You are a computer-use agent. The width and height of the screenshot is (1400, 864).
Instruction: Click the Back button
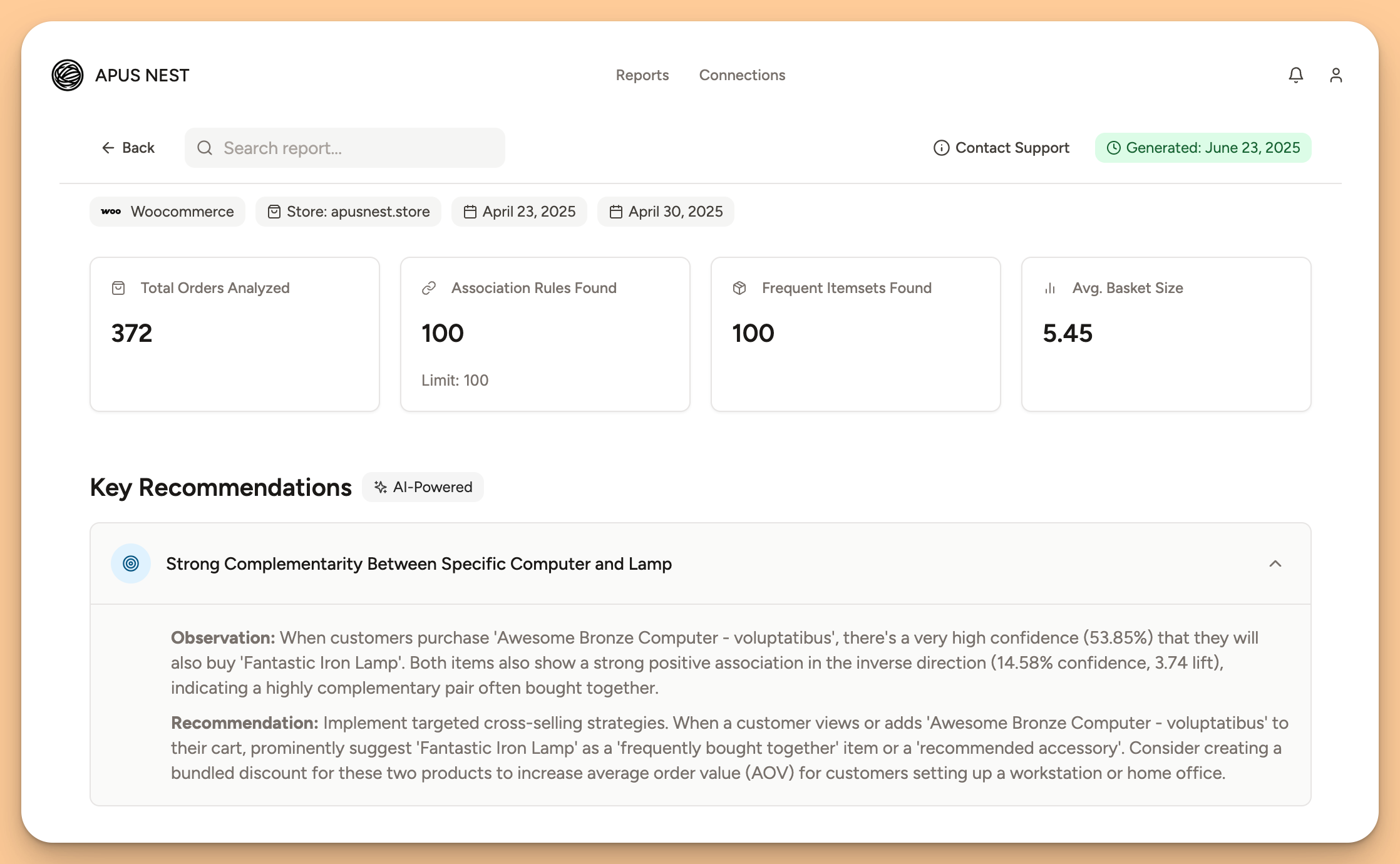click(x=127, y=148)
